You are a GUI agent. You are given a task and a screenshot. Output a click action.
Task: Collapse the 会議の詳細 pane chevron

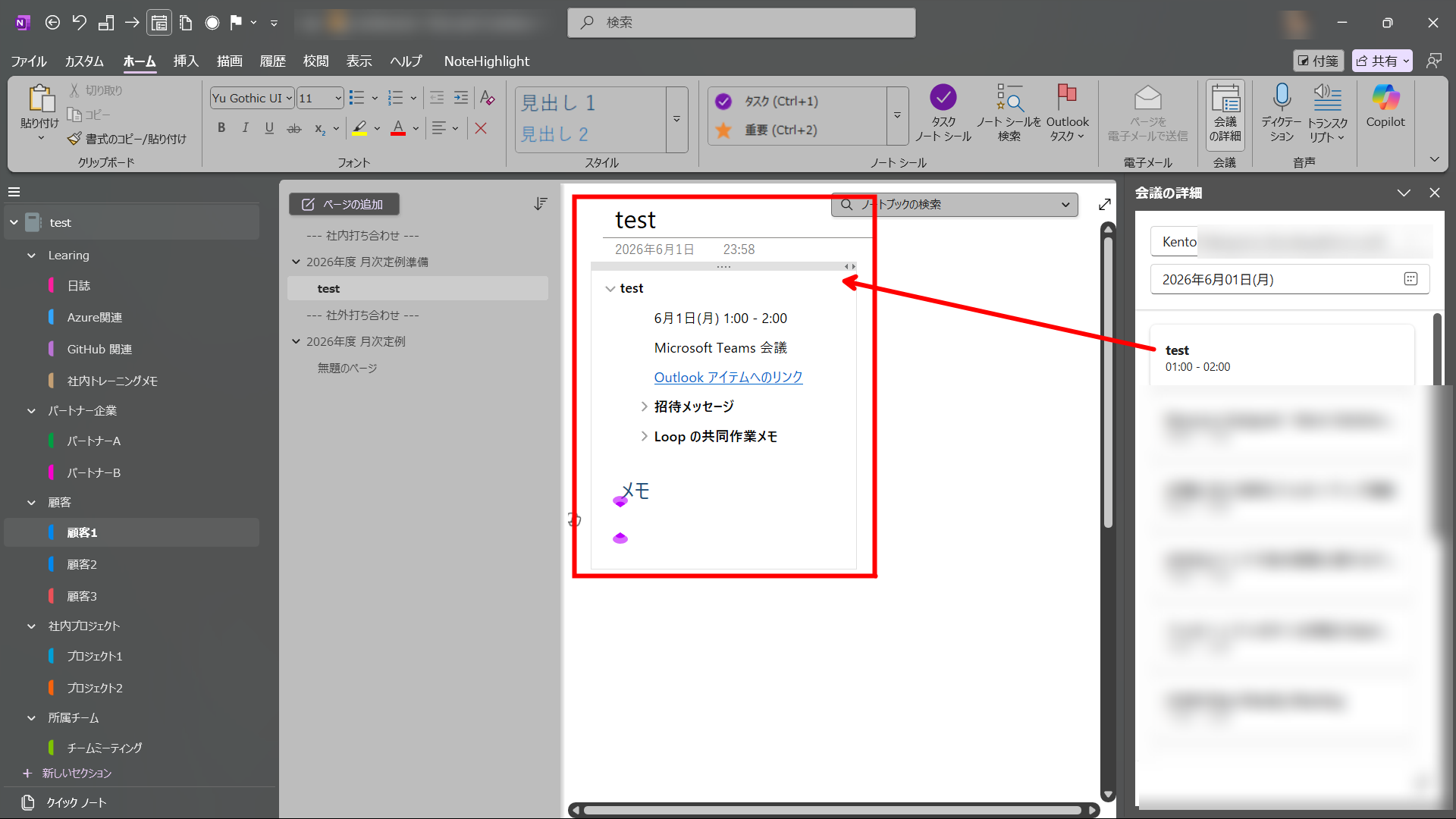click(x=1404, y=193)
